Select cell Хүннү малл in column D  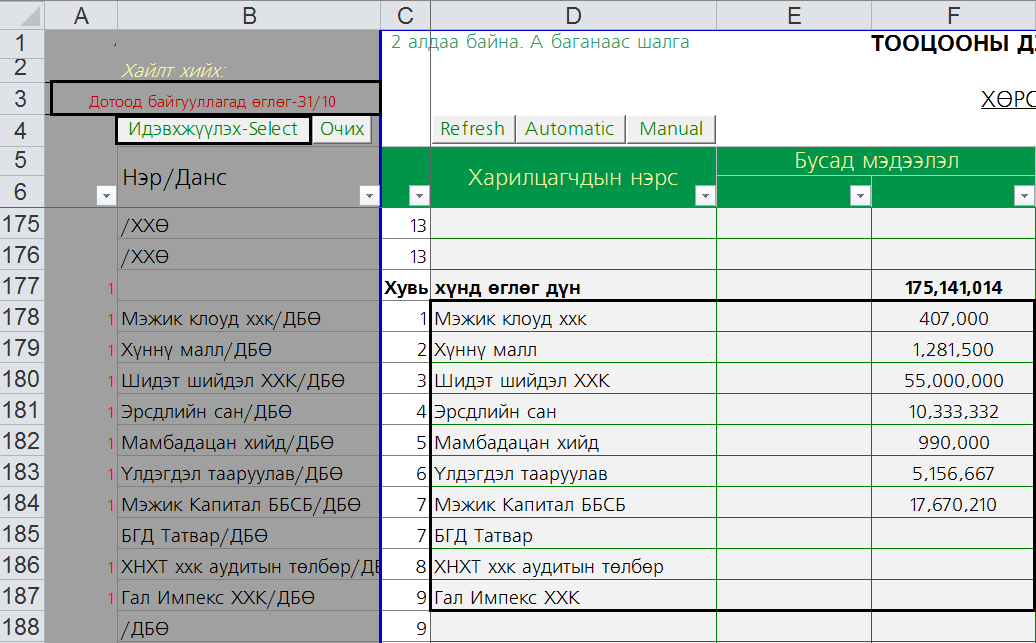click(x=574, y=350)
